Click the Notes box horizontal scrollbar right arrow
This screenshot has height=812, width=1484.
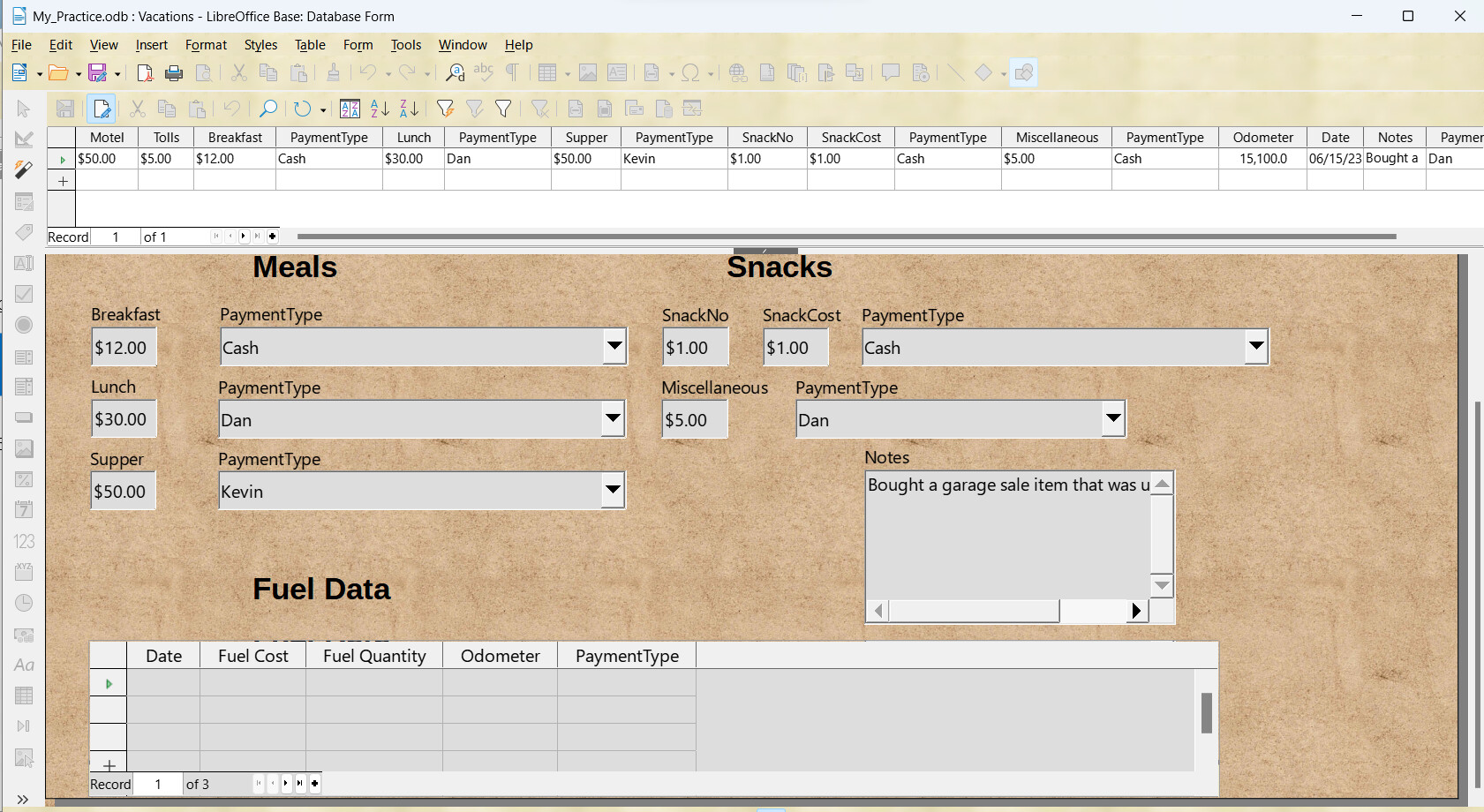[1136, 611]
